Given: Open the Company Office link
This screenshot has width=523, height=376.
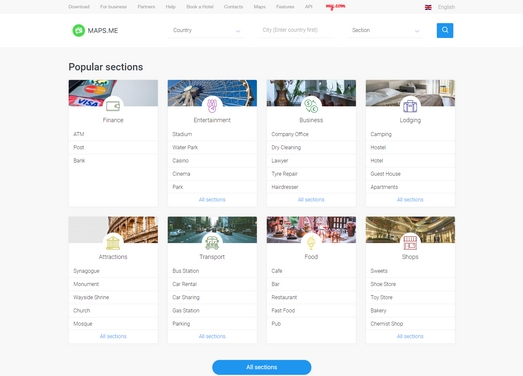Looking at the screenshot, I should (x=290, y=134).
